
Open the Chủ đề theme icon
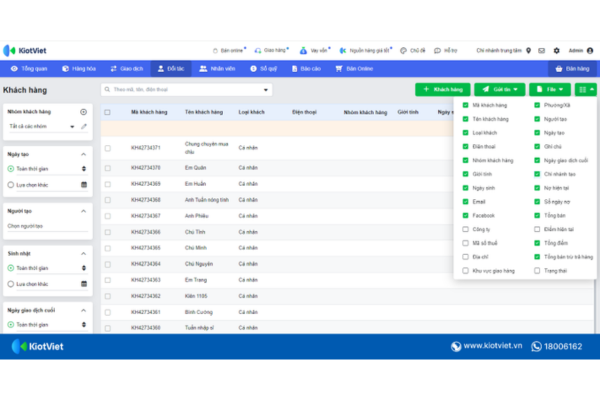point(403,51)
